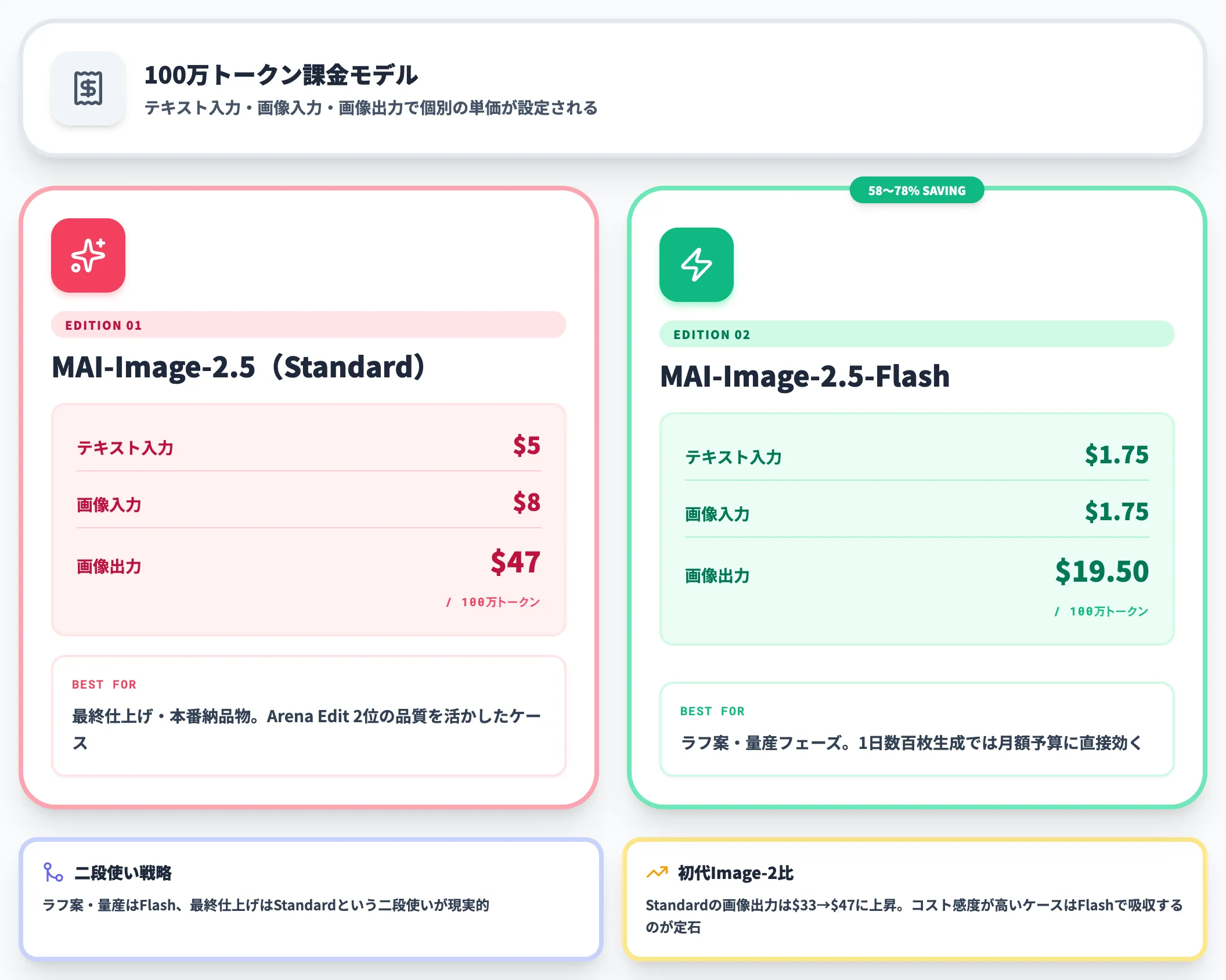Click the green lightning Flash edition icon

(x=697, y=265)
